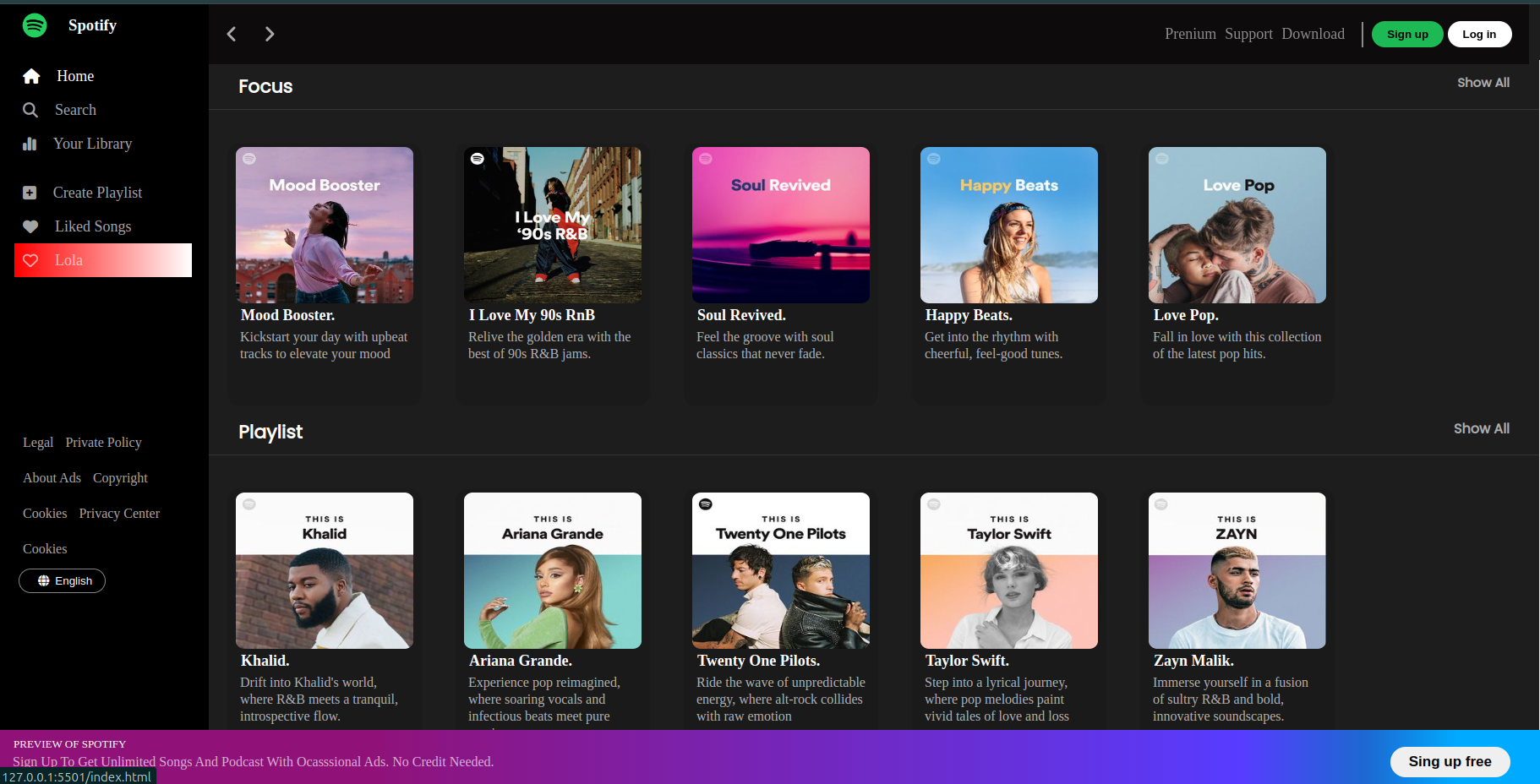1540x784 pixels.
Task: Open the Happy Beats cover image
Action: click(x=1009, y=226)
